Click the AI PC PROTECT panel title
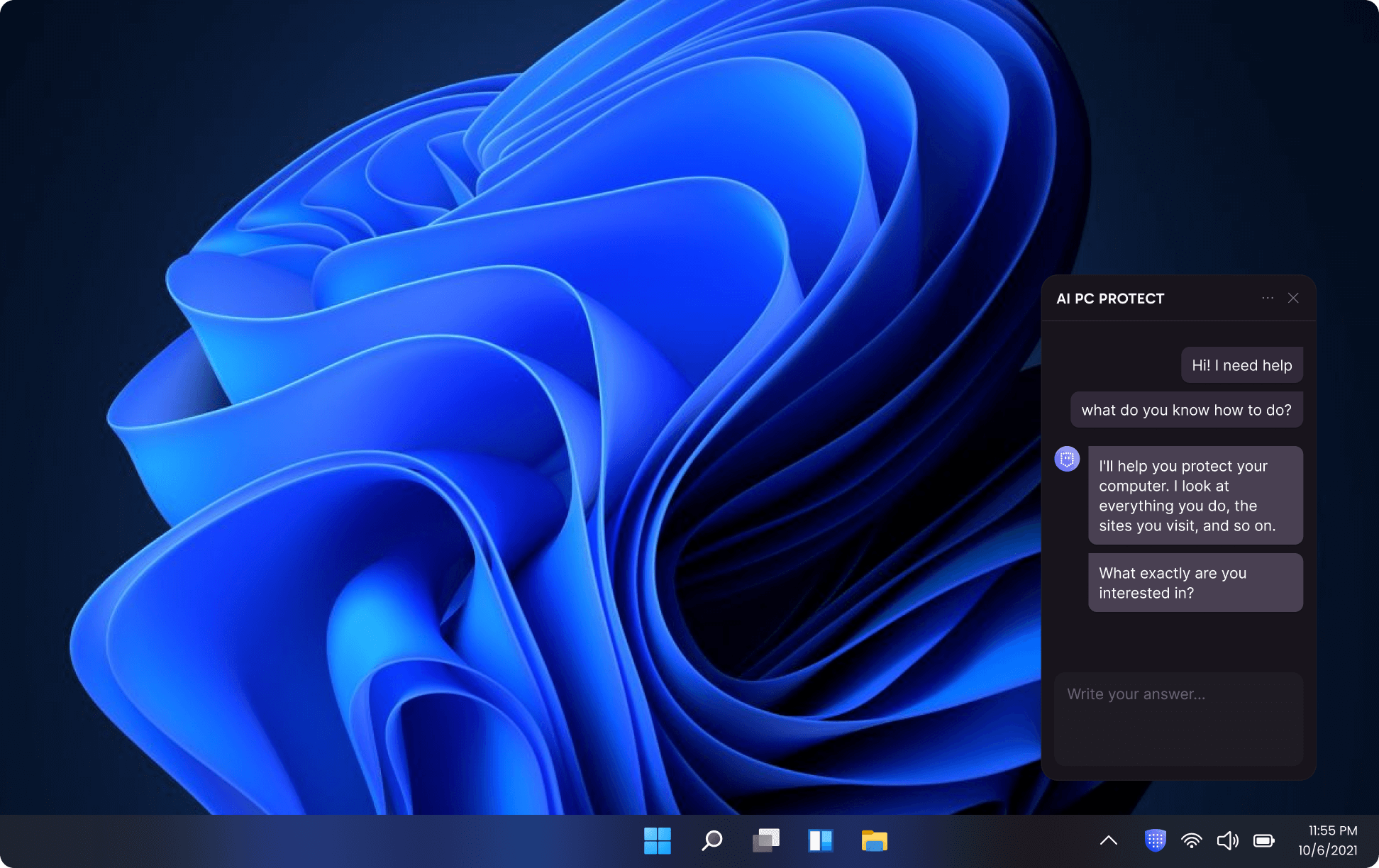The image size is (1379, 868). coord(1110,299)
